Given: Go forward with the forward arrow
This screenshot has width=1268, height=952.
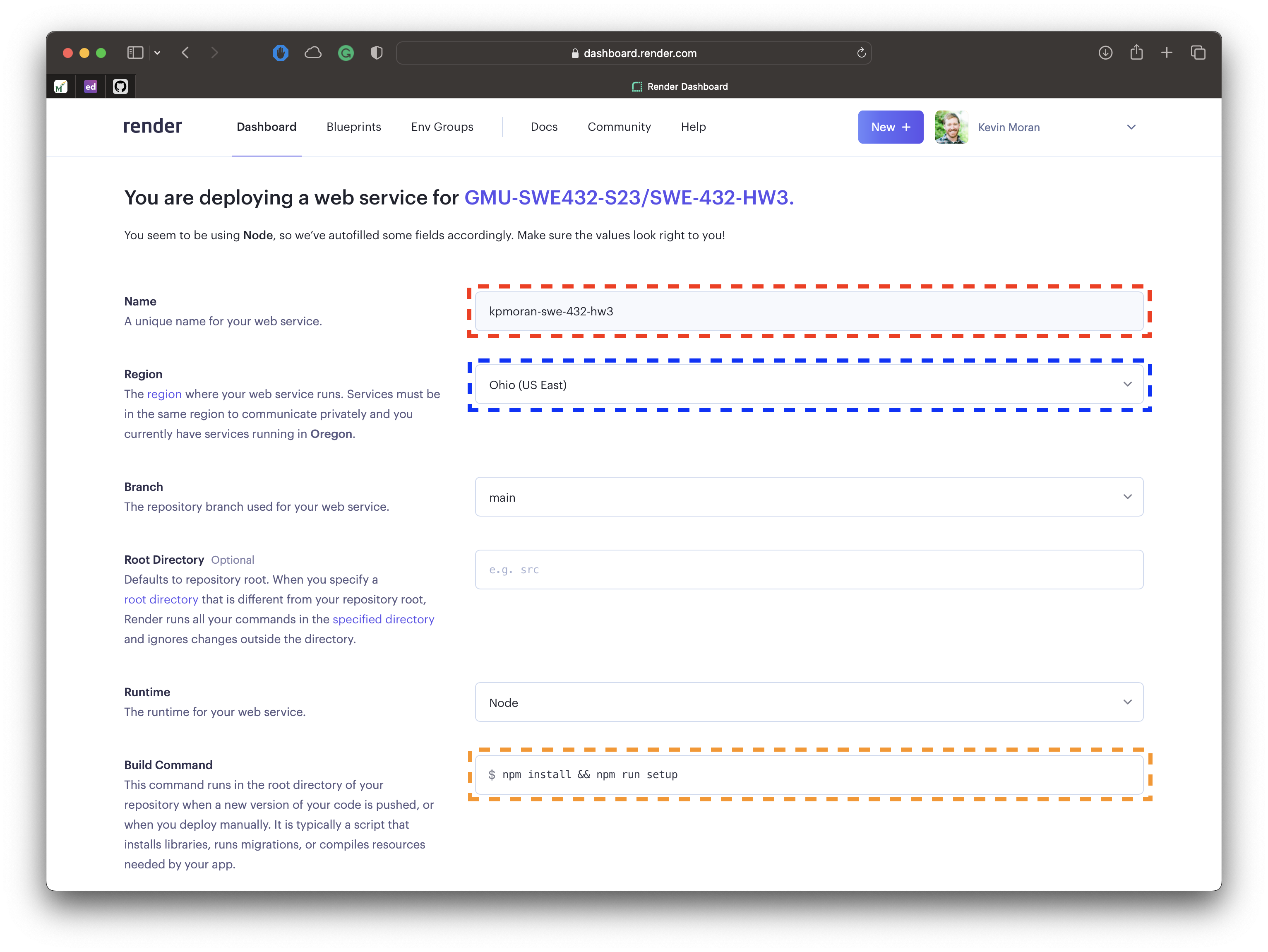Looking at the screenshot, I should (214, 53).
